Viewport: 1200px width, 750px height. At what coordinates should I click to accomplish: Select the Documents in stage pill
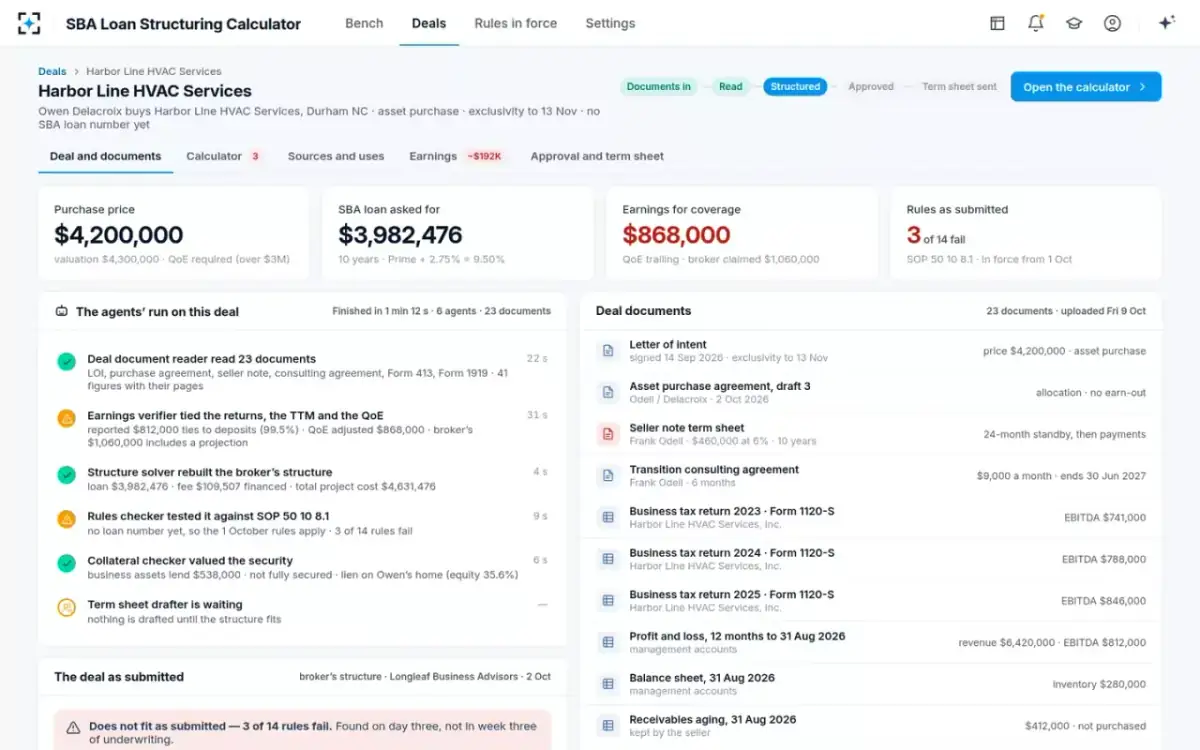pyautogui.click(x=659, y=87)
